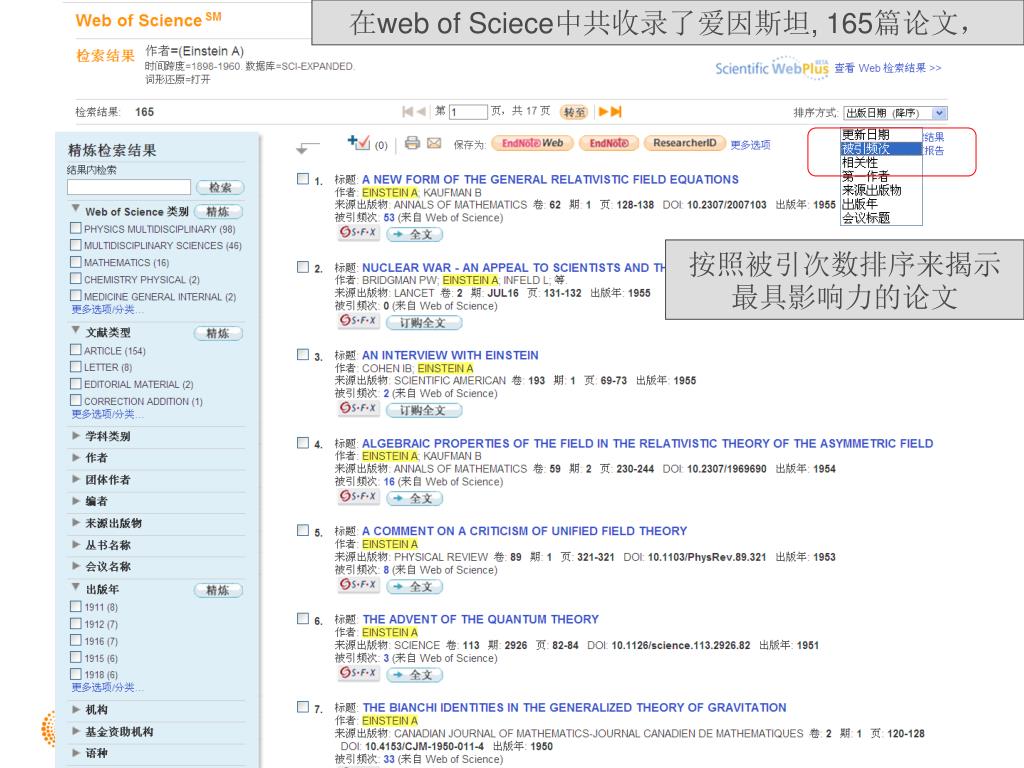The width and height of the screenshot is (1024, 768).
Task: Open SFX link for result 4
Action: pyautogui.click(x=359, y=496)
